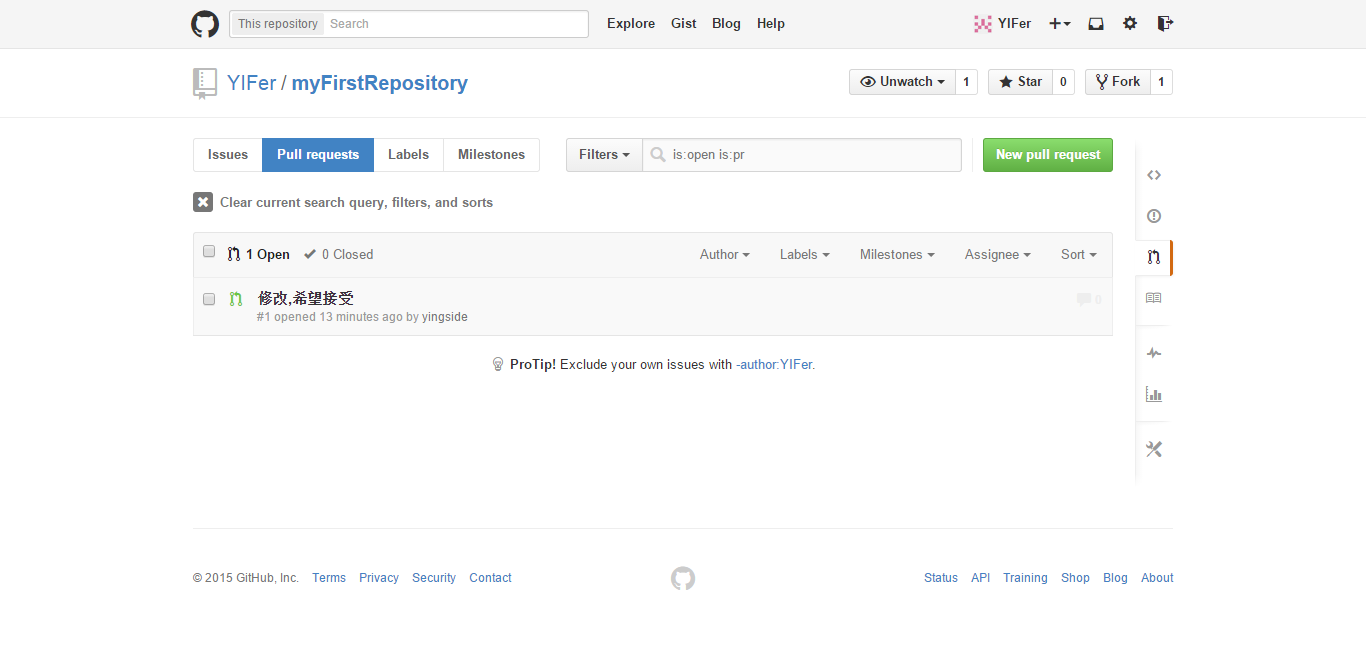Open the Labels filter dropdown
Image resolution: width=1366 pixels, height=667 pixels.
coord(805,255)
